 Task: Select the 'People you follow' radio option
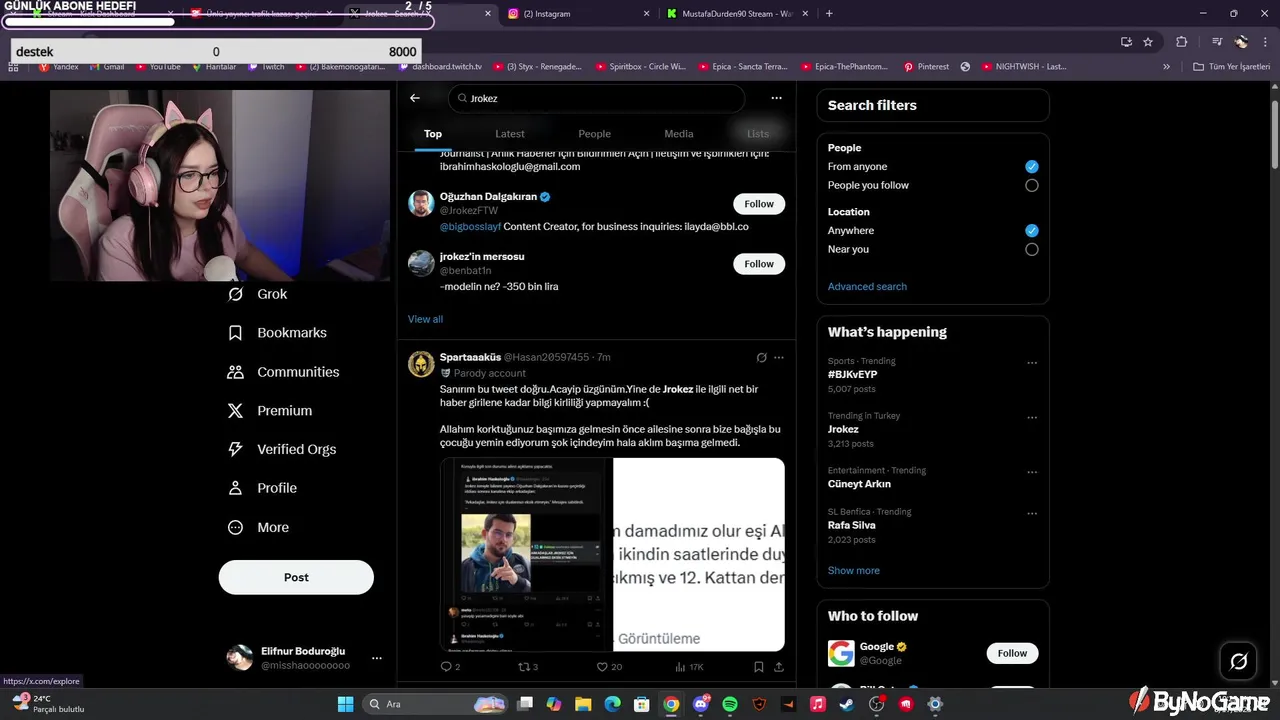(1032, 185)
